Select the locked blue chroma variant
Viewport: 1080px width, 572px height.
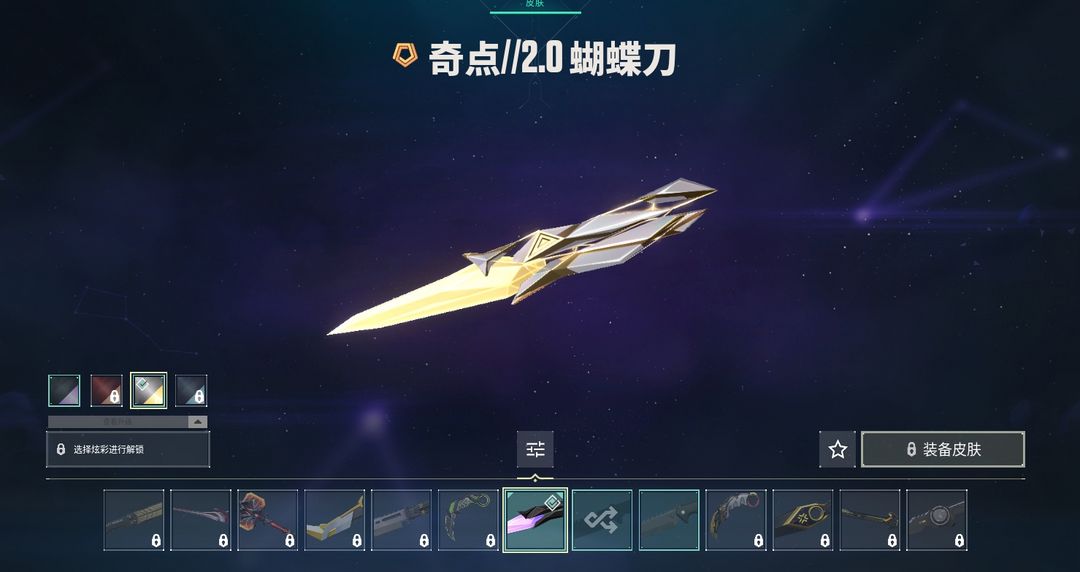click(x=191, y=391)
